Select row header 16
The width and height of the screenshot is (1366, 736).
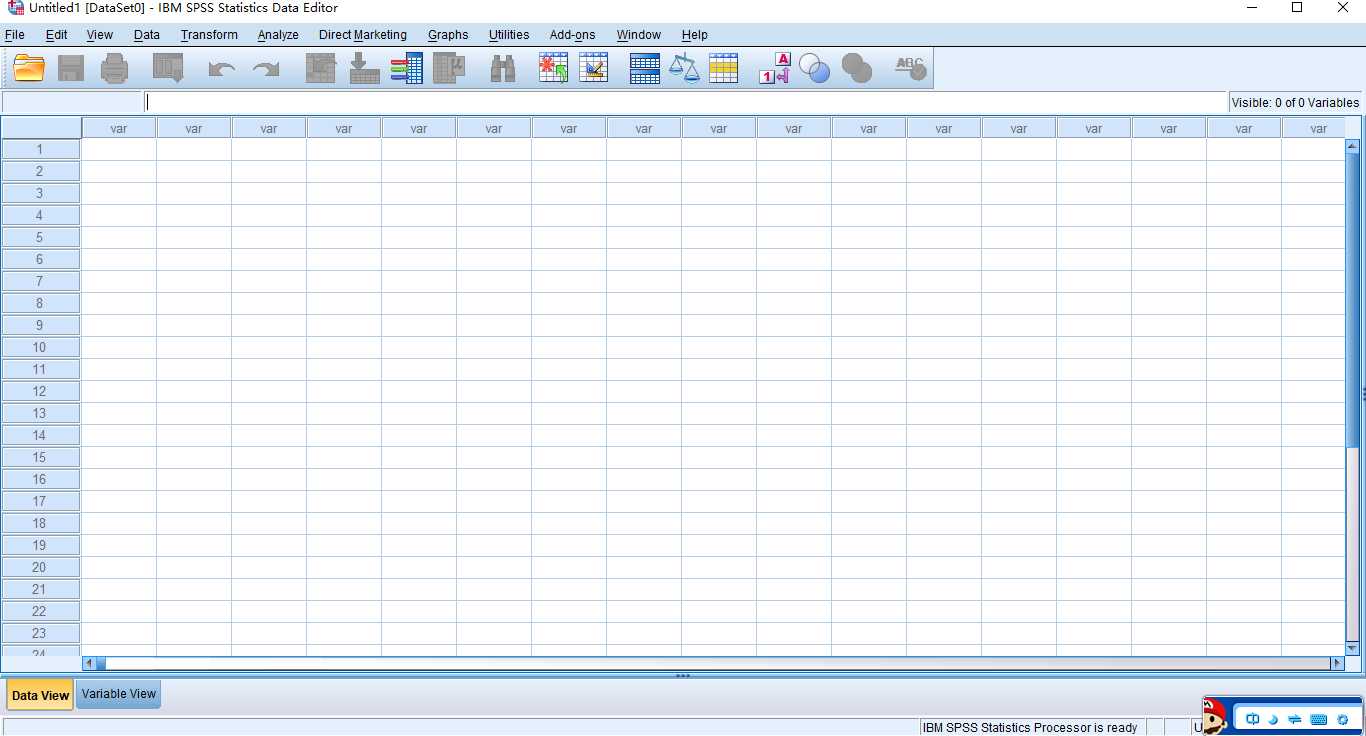(41, 479)
